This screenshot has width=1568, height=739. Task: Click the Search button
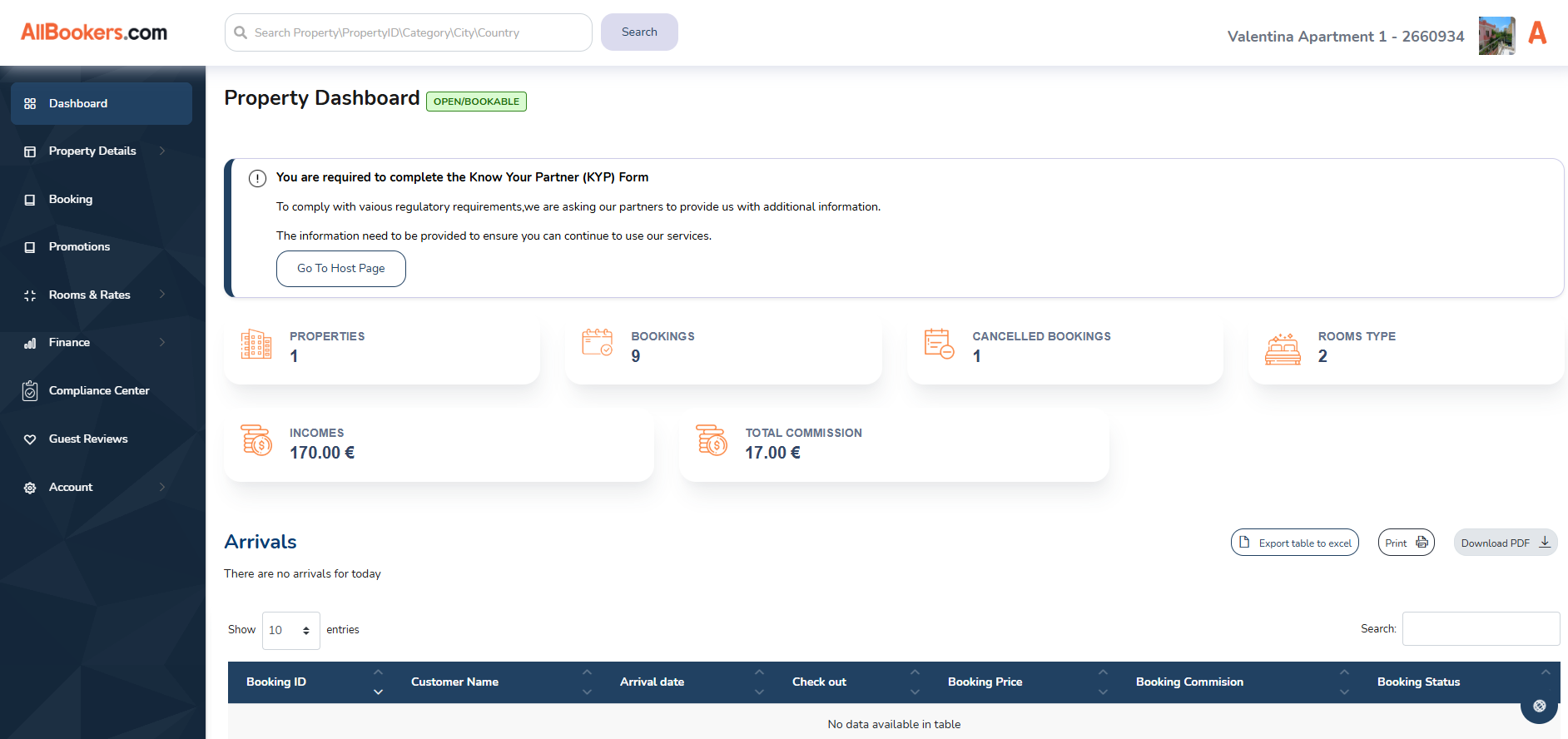click(639, 32)
